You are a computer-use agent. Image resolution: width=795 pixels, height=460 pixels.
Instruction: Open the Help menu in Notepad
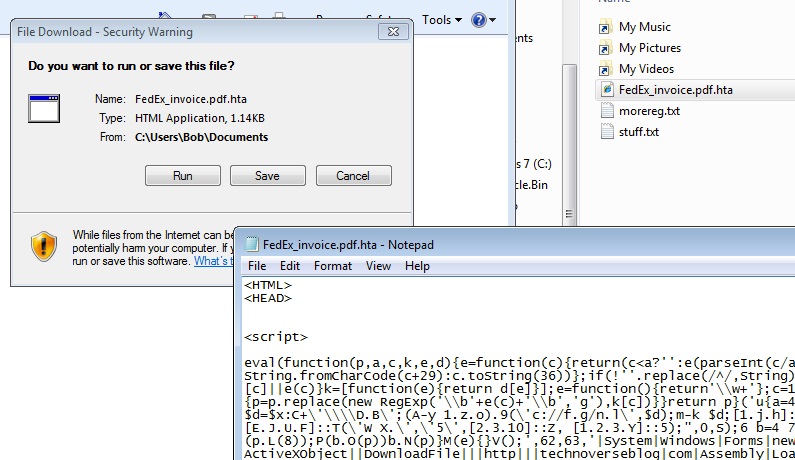click(417, 266)
